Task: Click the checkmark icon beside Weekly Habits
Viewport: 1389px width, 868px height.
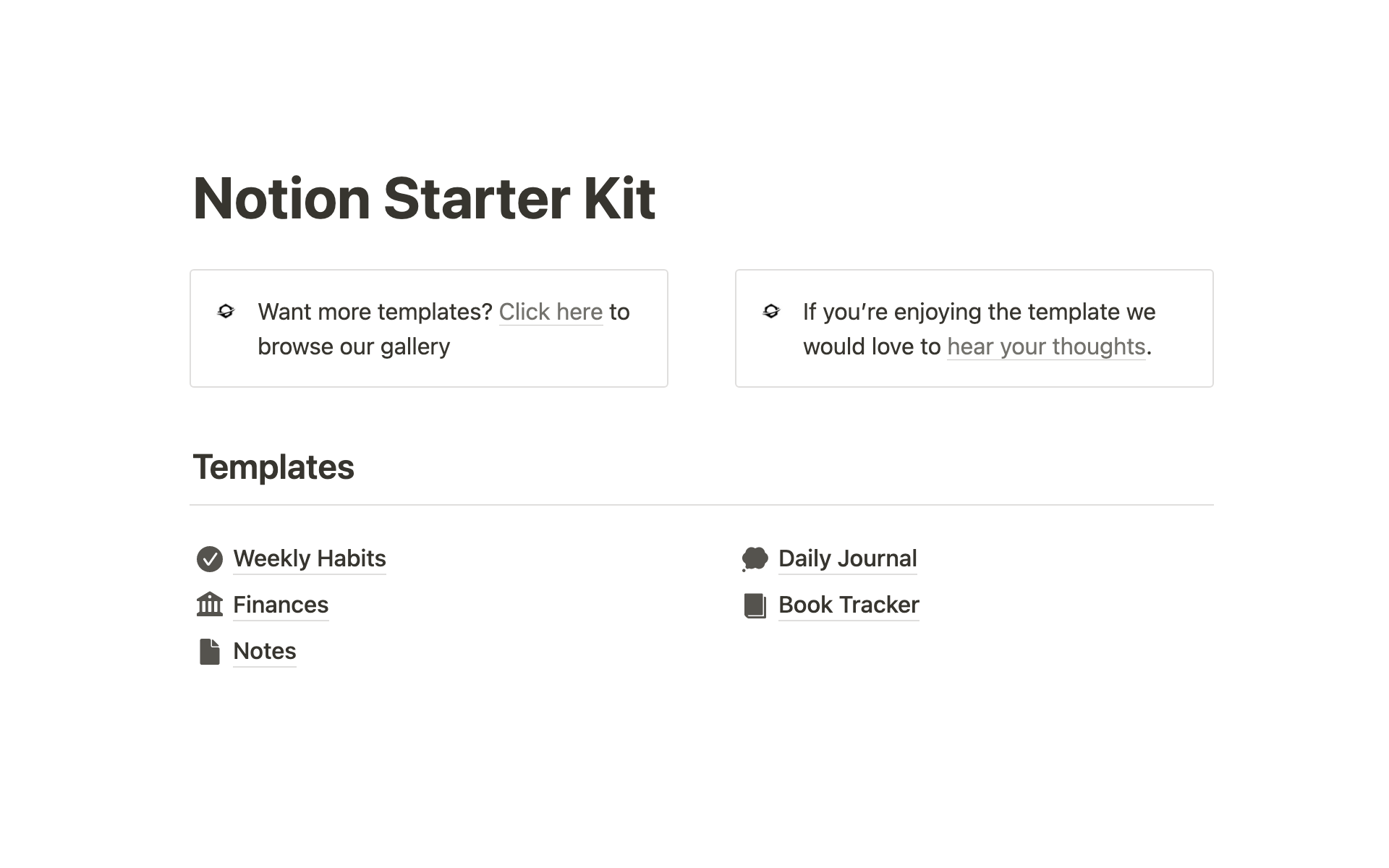Action: (x=210, y=559)
